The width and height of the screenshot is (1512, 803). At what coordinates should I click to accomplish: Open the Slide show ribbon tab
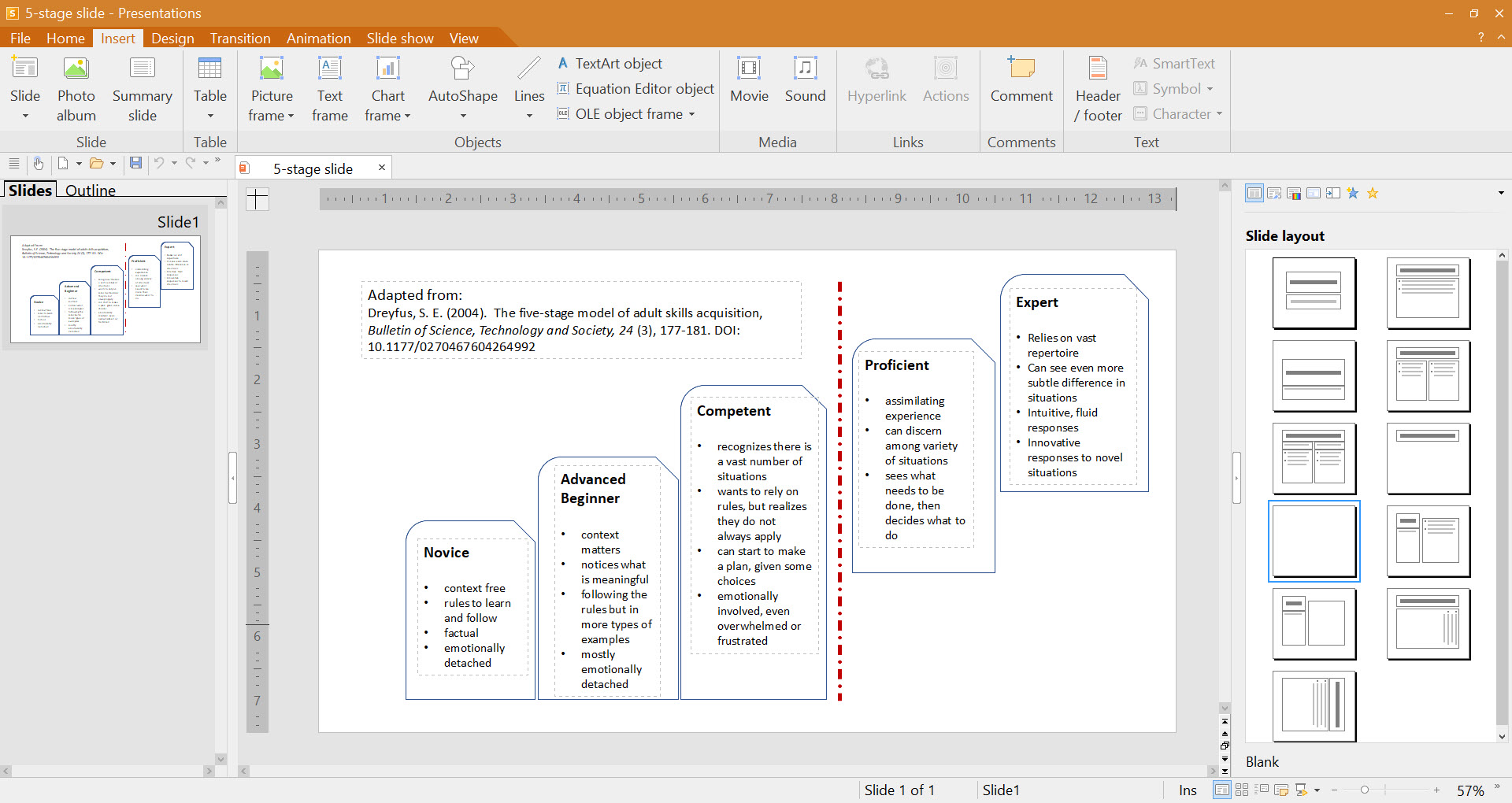coord(400,38)
